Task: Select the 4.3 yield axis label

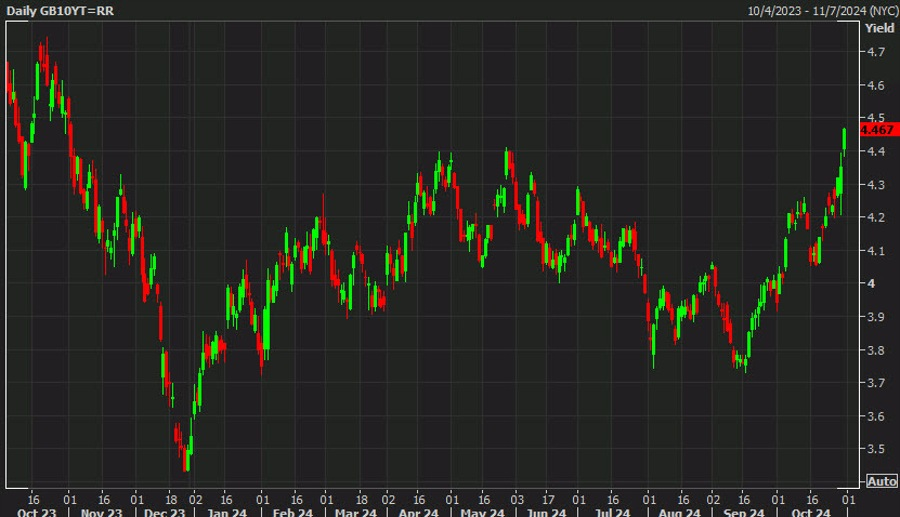Action: pyautogui.click(x=876, y=185)
